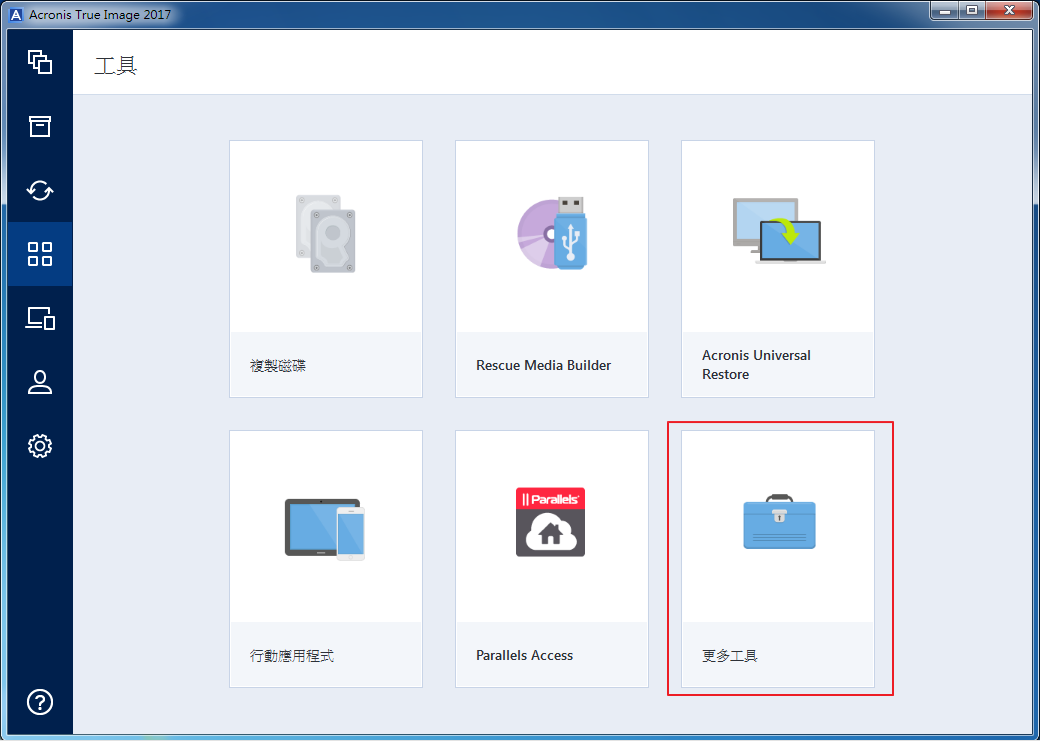Launch Rescue Media Builder label
This screenshot has width=1040, height=742.
click(543, 365)
